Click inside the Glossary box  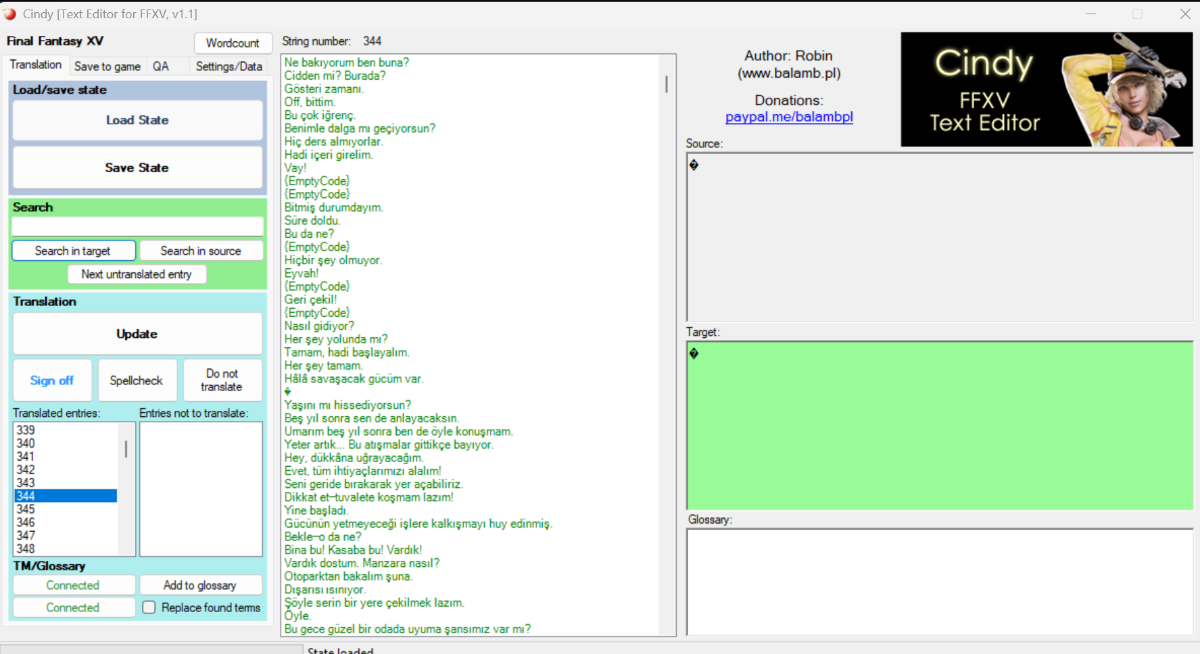(939, 582)
